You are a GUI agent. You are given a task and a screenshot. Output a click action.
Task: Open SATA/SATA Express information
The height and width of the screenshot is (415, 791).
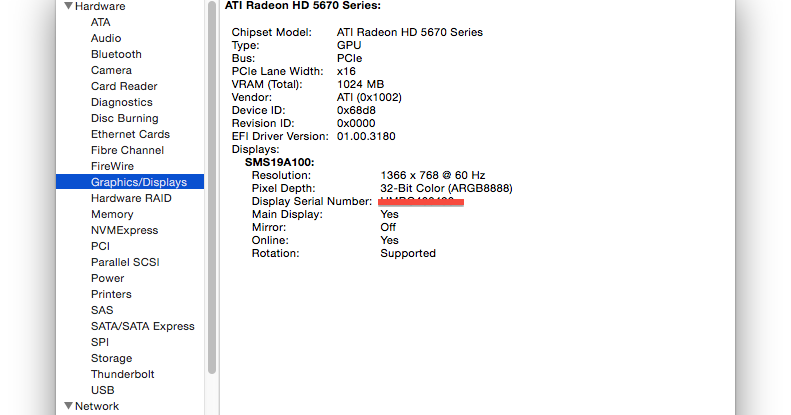[143, 326]
